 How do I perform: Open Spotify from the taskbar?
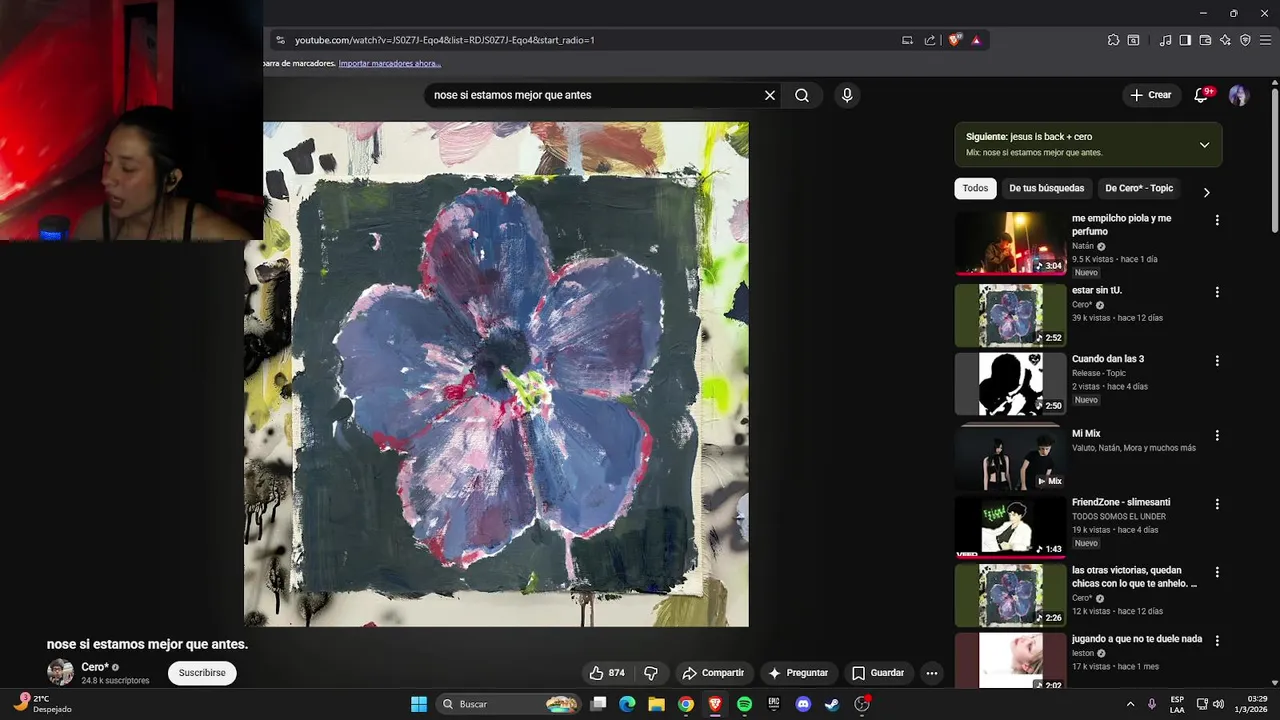click(x=744, y=704)
